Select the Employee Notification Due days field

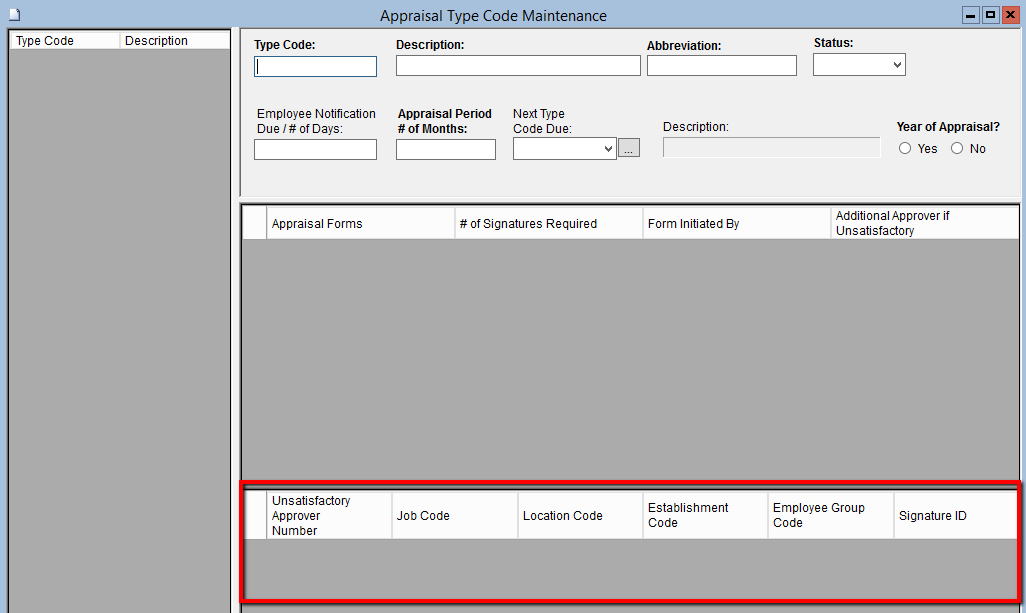(315, 150)
